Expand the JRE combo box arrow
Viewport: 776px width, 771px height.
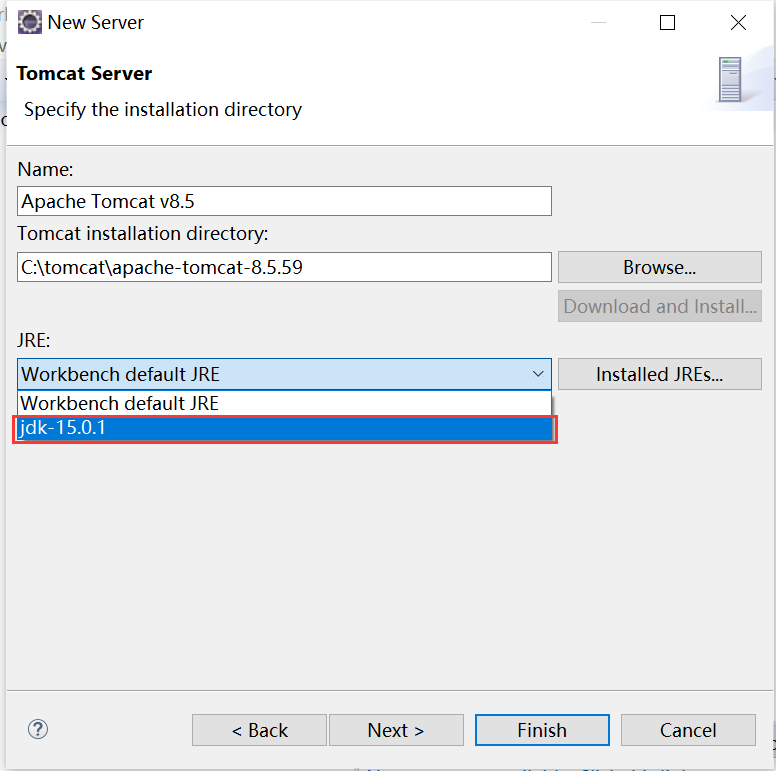pyautogui.click(x=538, y=374)
